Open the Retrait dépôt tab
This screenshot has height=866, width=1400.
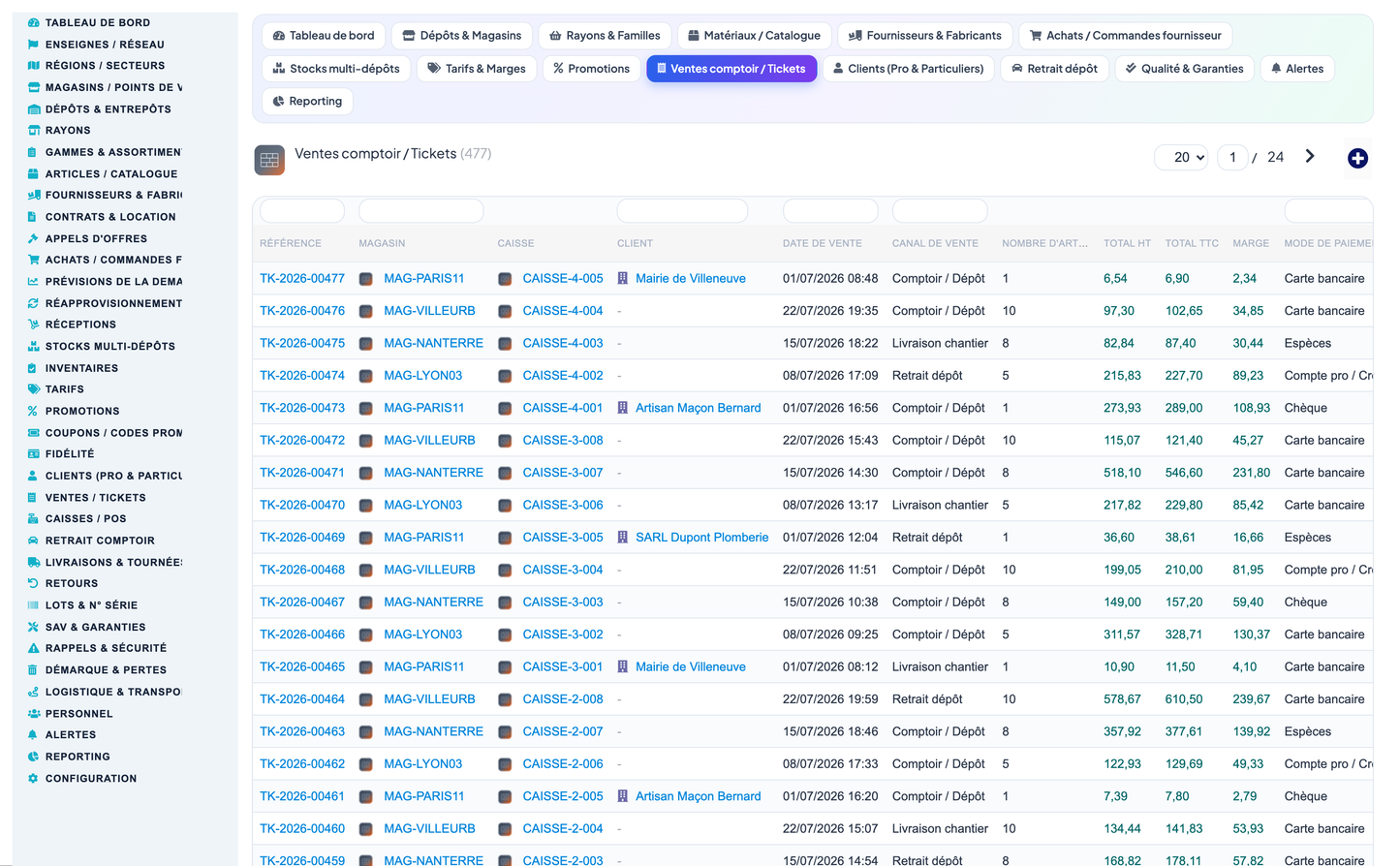click(x=1054, y=69)
